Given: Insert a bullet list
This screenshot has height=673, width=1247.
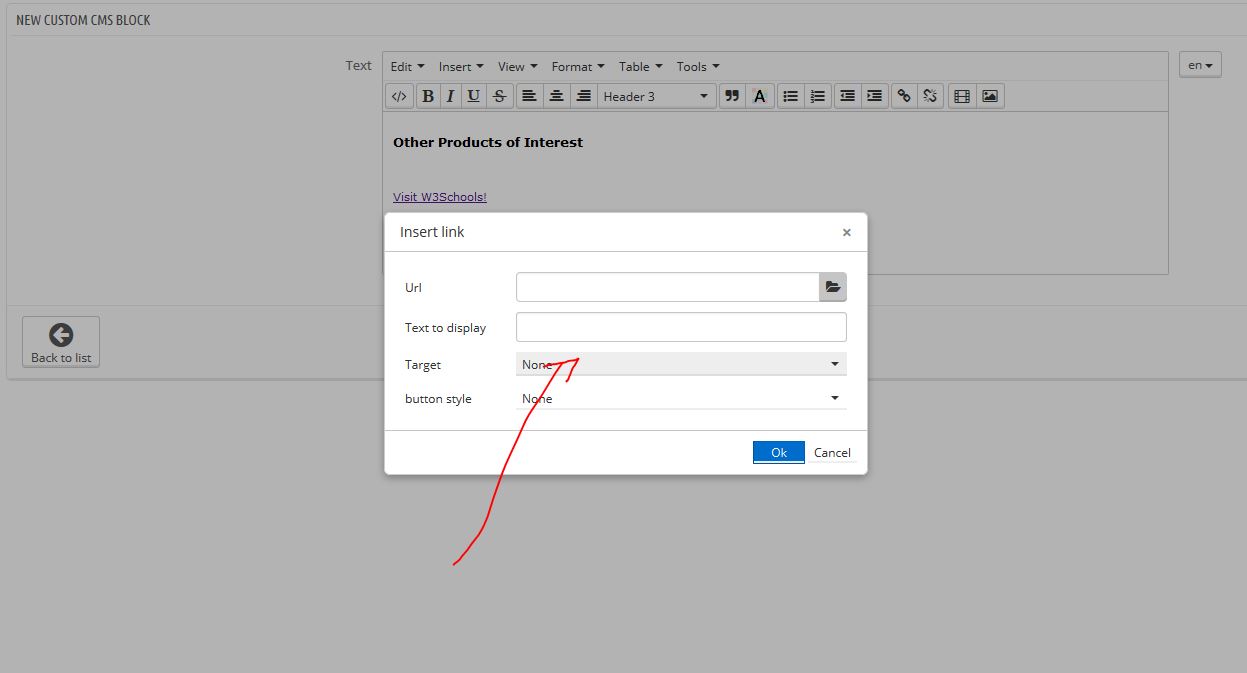Looking at the screenshot, I should point(791,96).
